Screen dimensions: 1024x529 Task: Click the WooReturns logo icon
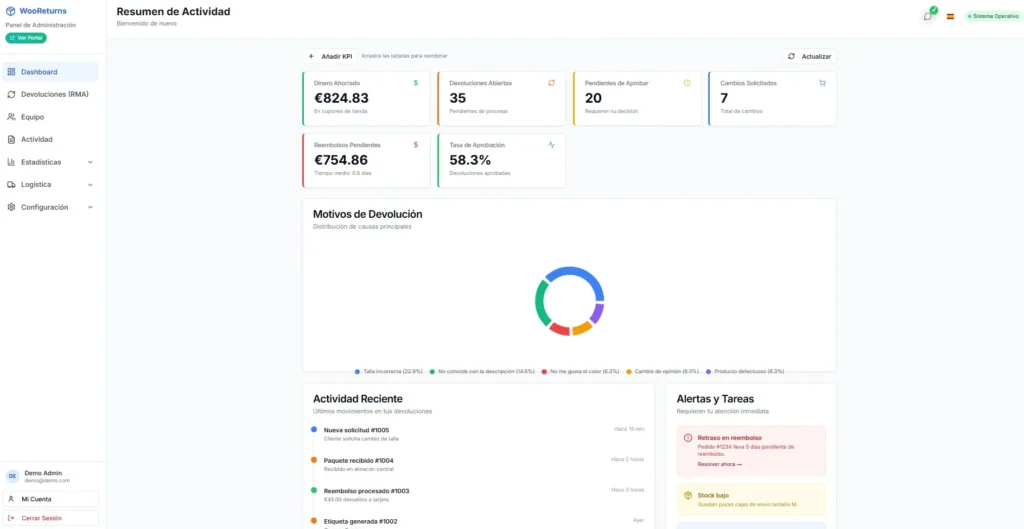point(11,11)
